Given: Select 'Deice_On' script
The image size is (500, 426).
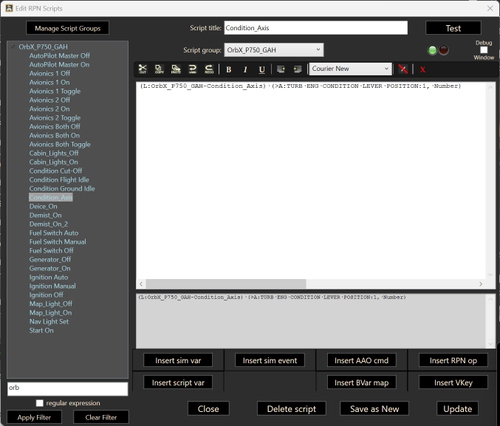Looking at the screenshot, I should (x=43, y=206).
